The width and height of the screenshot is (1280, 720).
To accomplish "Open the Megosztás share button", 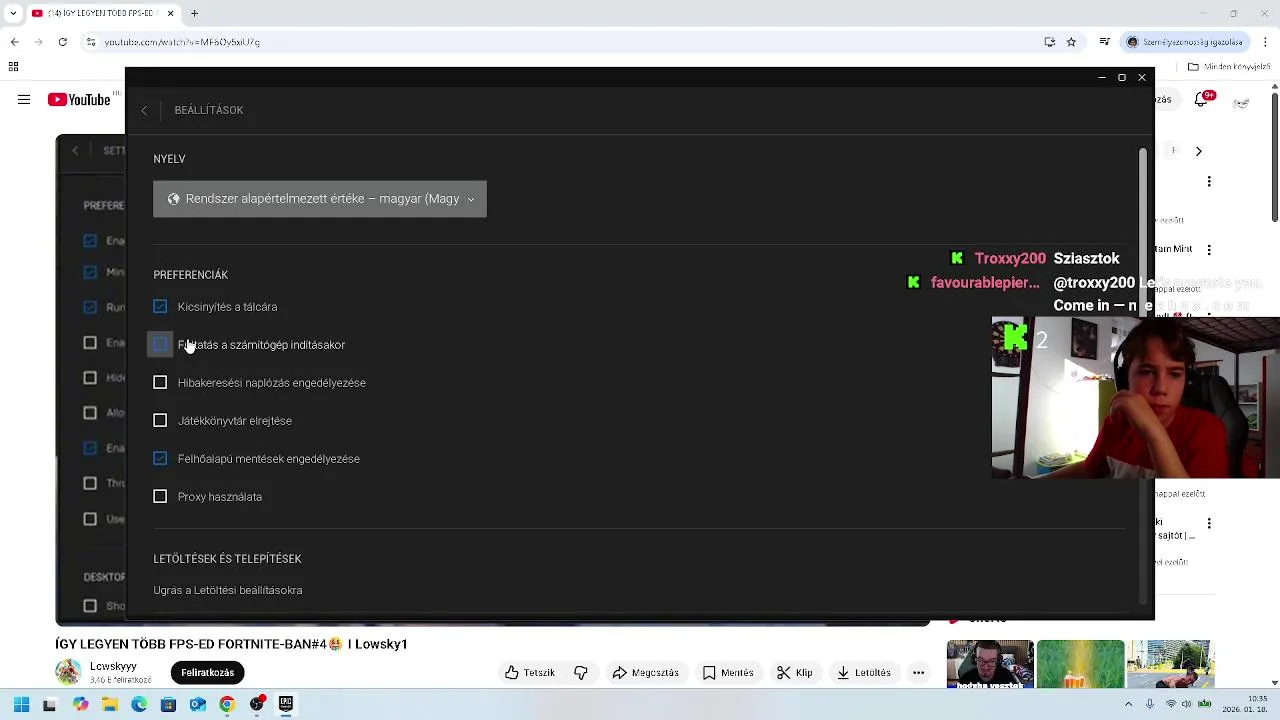I will coord(645,672).
